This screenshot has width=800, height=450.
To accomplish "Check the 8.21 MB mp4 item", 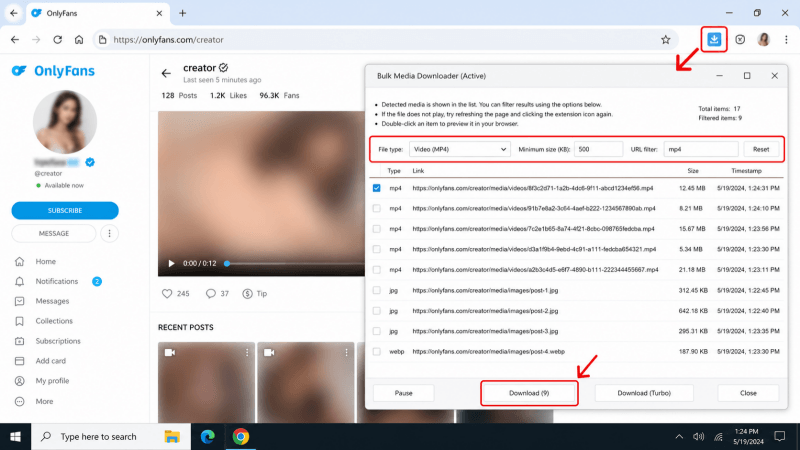I will tap(377, 208).
